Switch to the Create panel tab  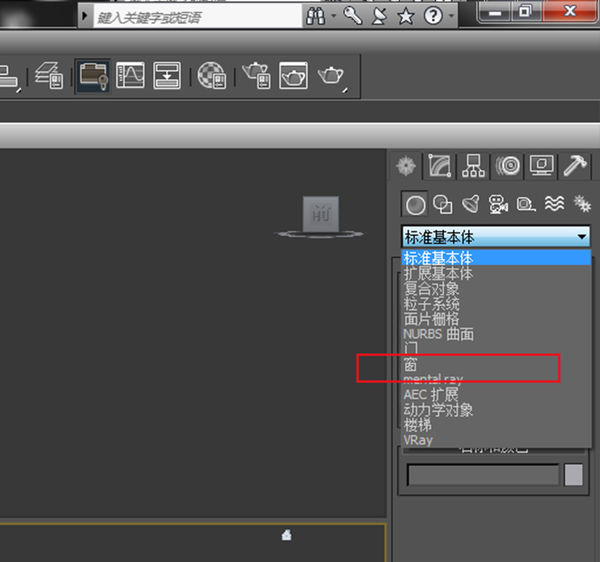tap(406, 166)
